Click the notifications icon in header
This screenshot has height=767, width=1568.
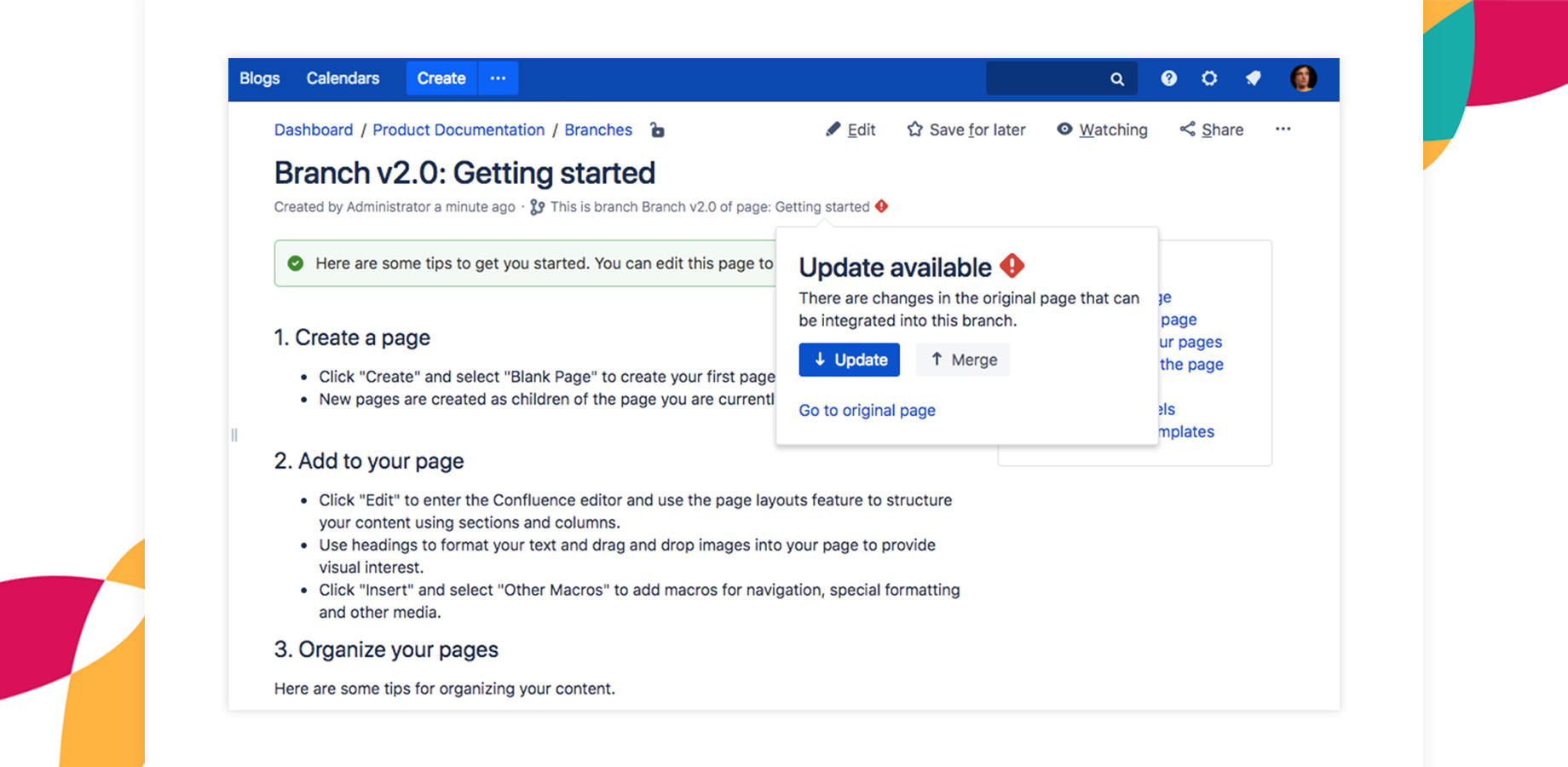point(1253,78)
